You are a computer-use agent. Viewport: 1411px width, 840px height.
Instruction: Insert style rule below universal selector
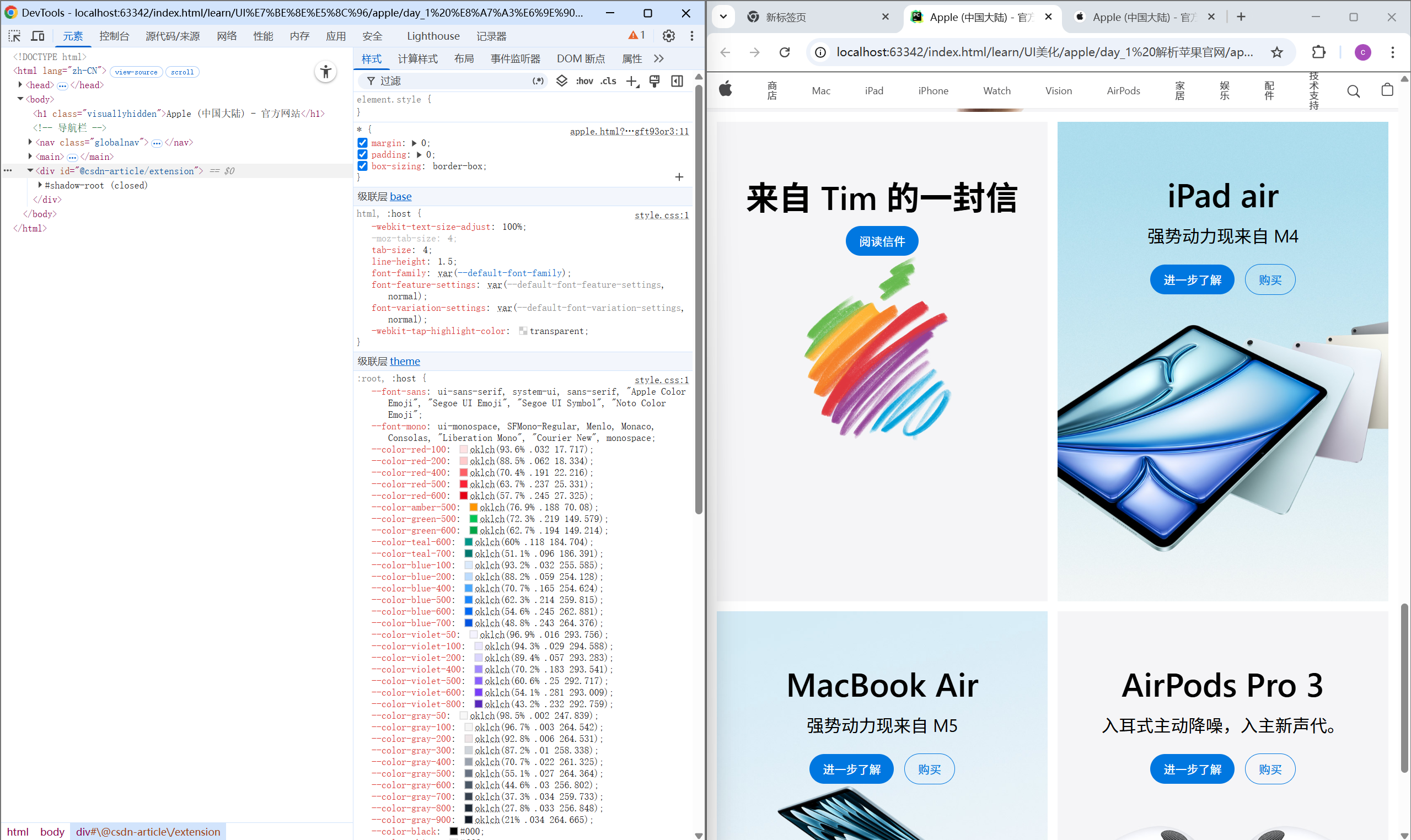[x=679, y=177]
